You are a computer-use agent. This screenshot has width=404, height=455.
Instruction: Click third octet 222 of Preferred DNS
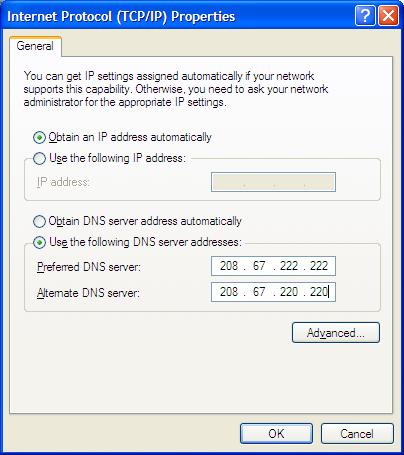[289, 266]
